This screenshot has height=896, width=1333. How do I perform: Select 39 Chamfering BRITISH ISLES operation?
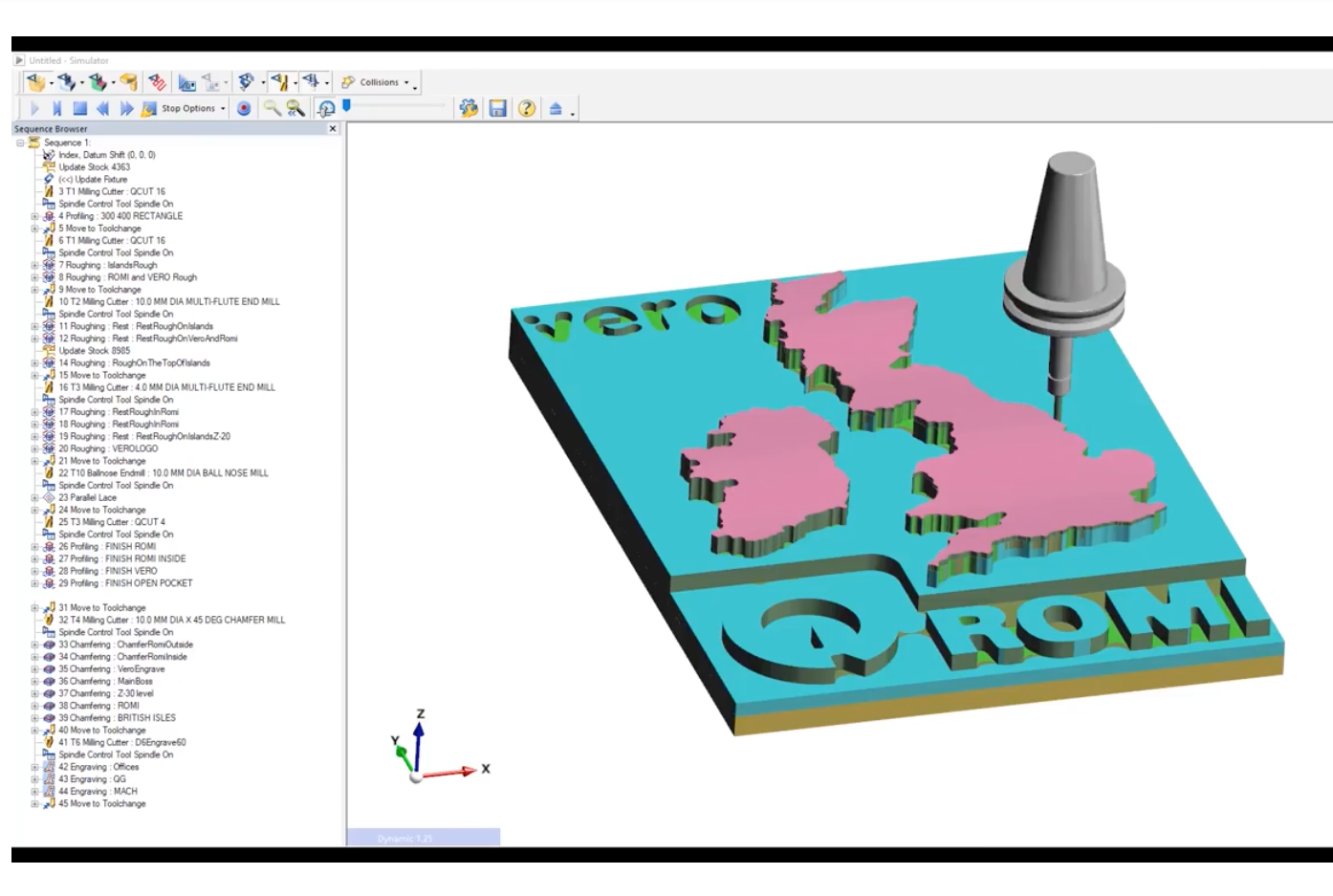[117, 718]
